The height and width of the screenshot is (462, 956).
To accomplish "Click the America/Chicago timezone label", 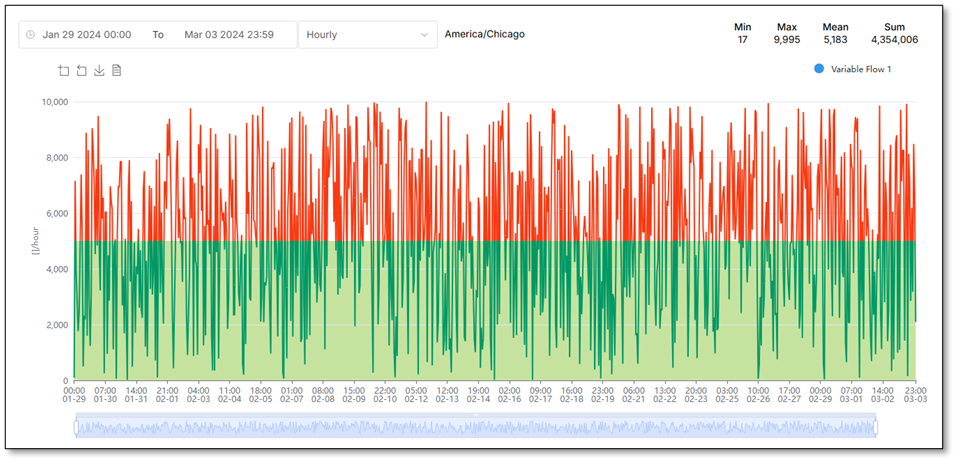I will 485,34.
